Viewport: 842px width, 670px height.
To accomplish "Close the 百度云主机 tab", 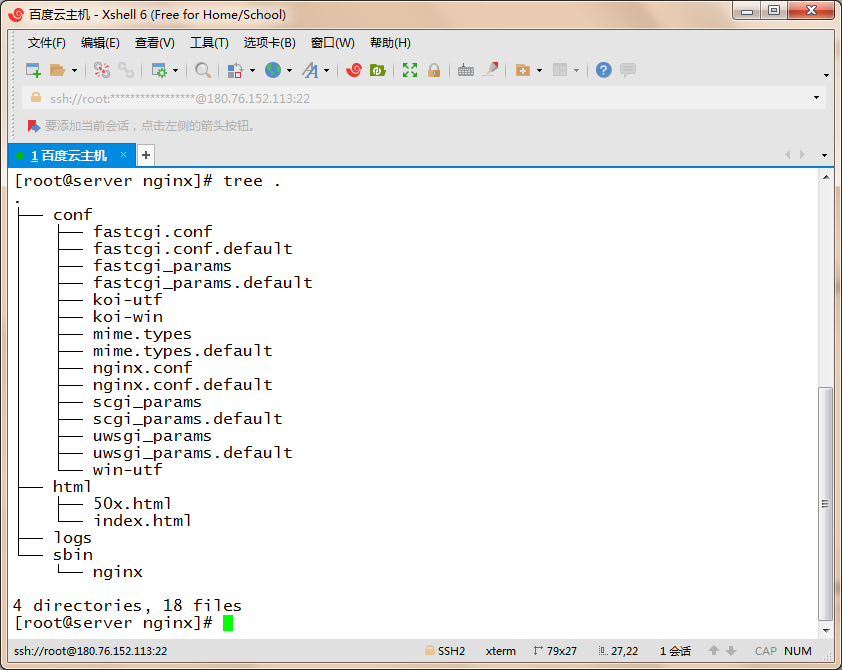I will click(x=124, y=155).
